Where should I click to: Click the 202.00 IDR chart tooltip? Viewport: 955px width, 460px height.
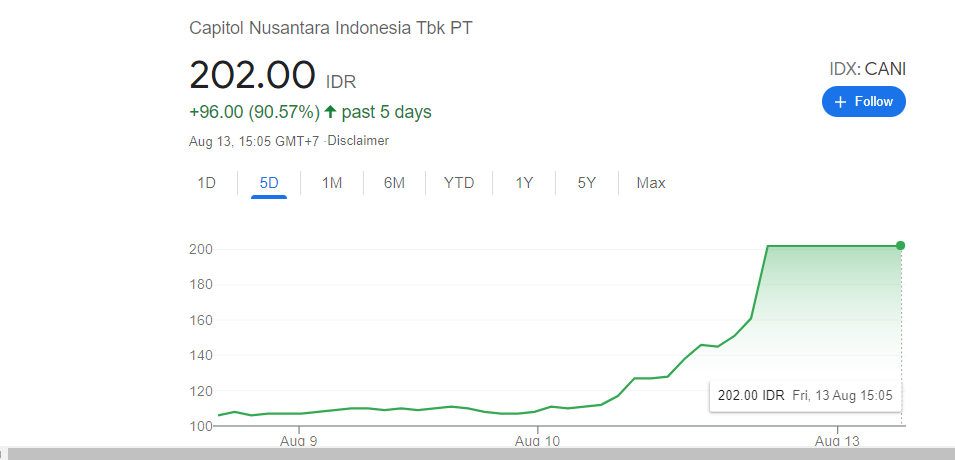(804, 395)
